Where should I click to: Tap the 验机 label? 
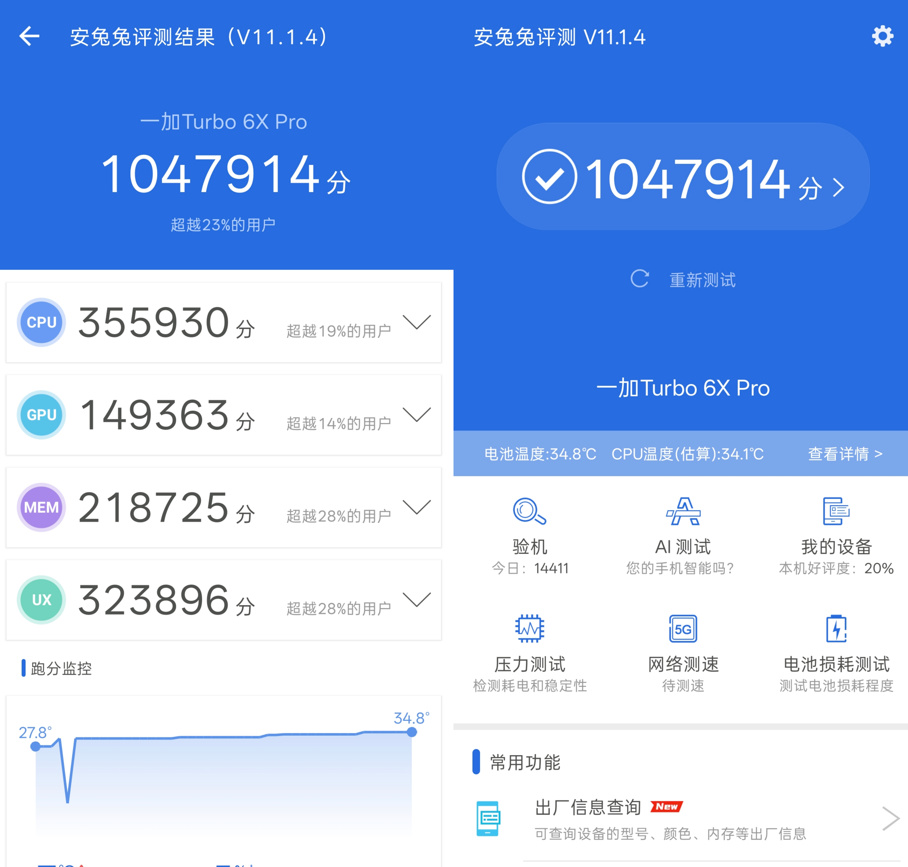click(529, 546)
